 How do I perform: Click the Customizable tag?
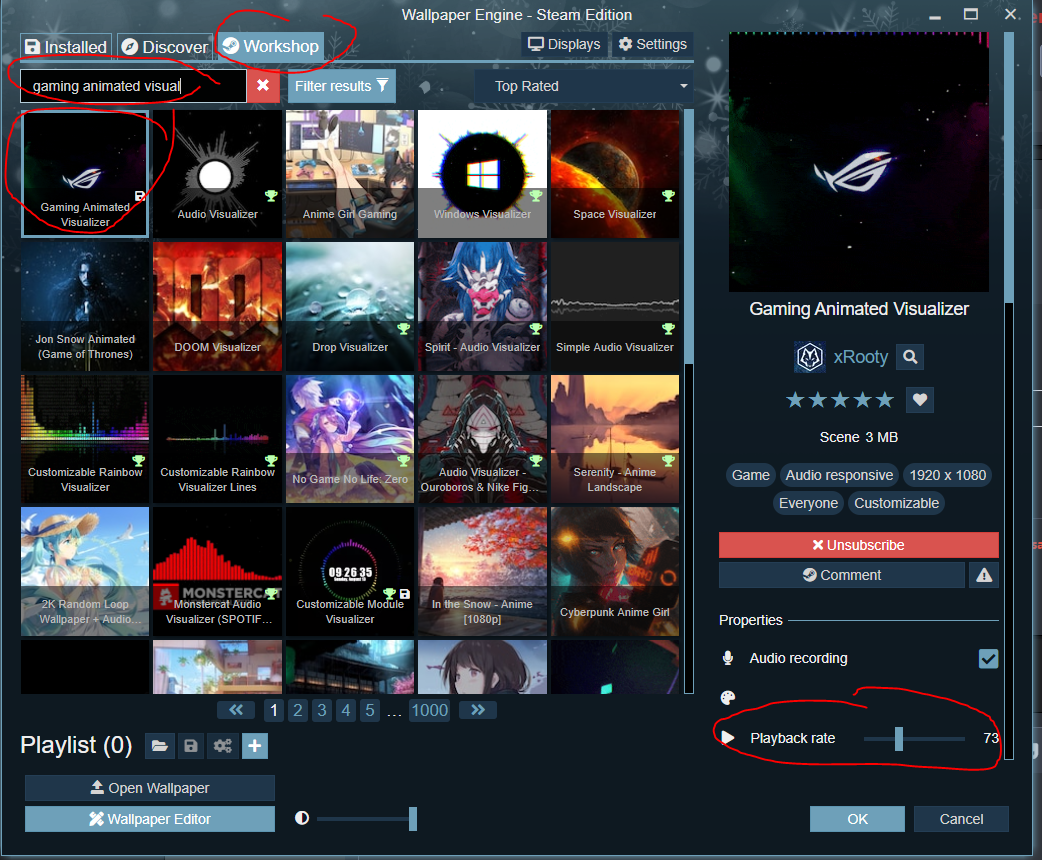click(x=896, y=503)
